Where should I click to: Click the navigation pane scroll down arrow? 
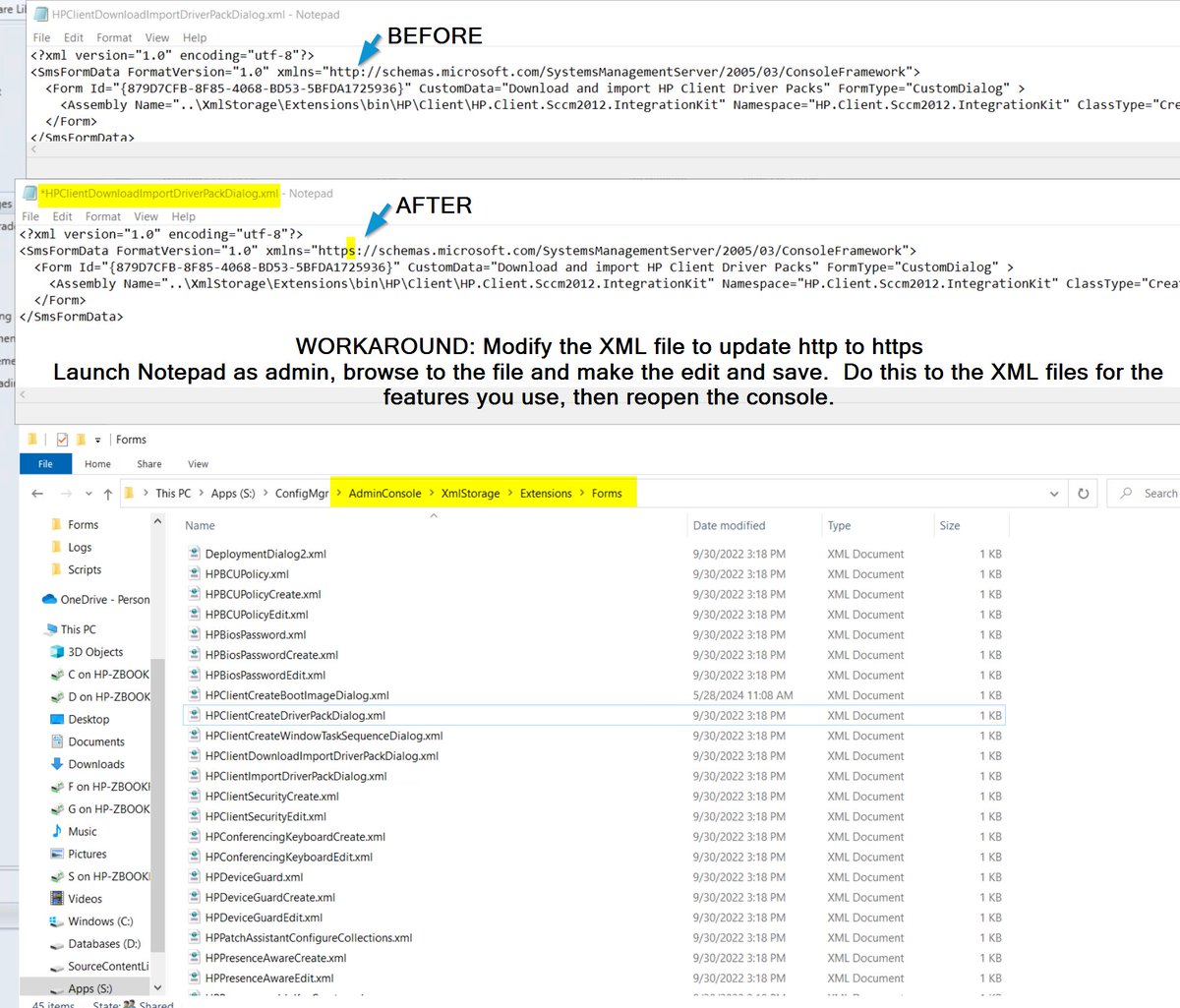coord(157,985)
